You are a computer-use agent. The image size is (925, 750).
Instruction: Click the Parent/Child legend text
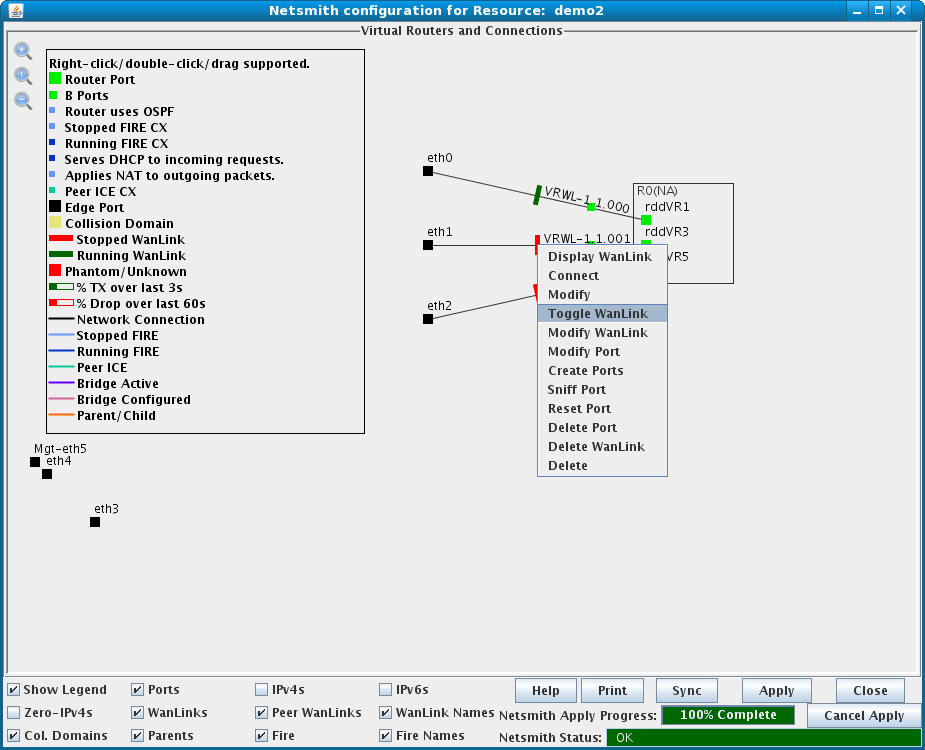[x=117, y=415]
